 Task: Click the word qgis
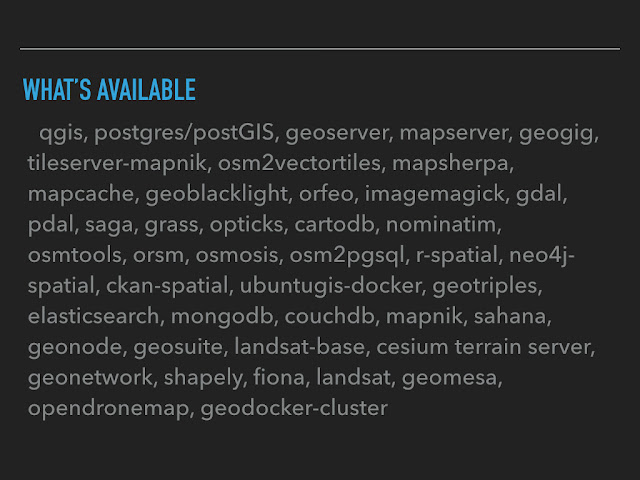click(61, 134)
